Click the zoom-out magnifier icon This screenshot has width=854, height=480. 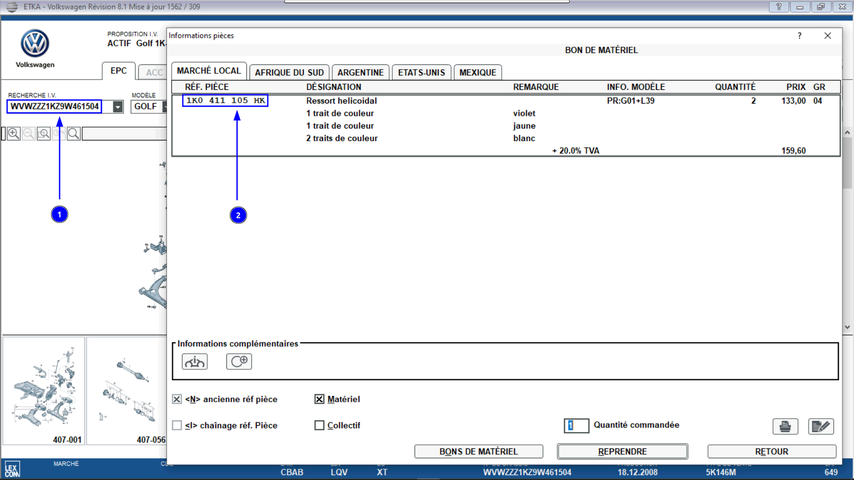click(29, 133)
